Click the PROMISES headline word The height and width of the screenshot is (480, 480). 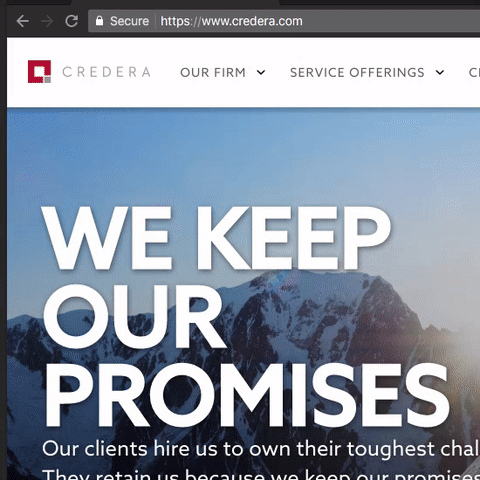247,395
